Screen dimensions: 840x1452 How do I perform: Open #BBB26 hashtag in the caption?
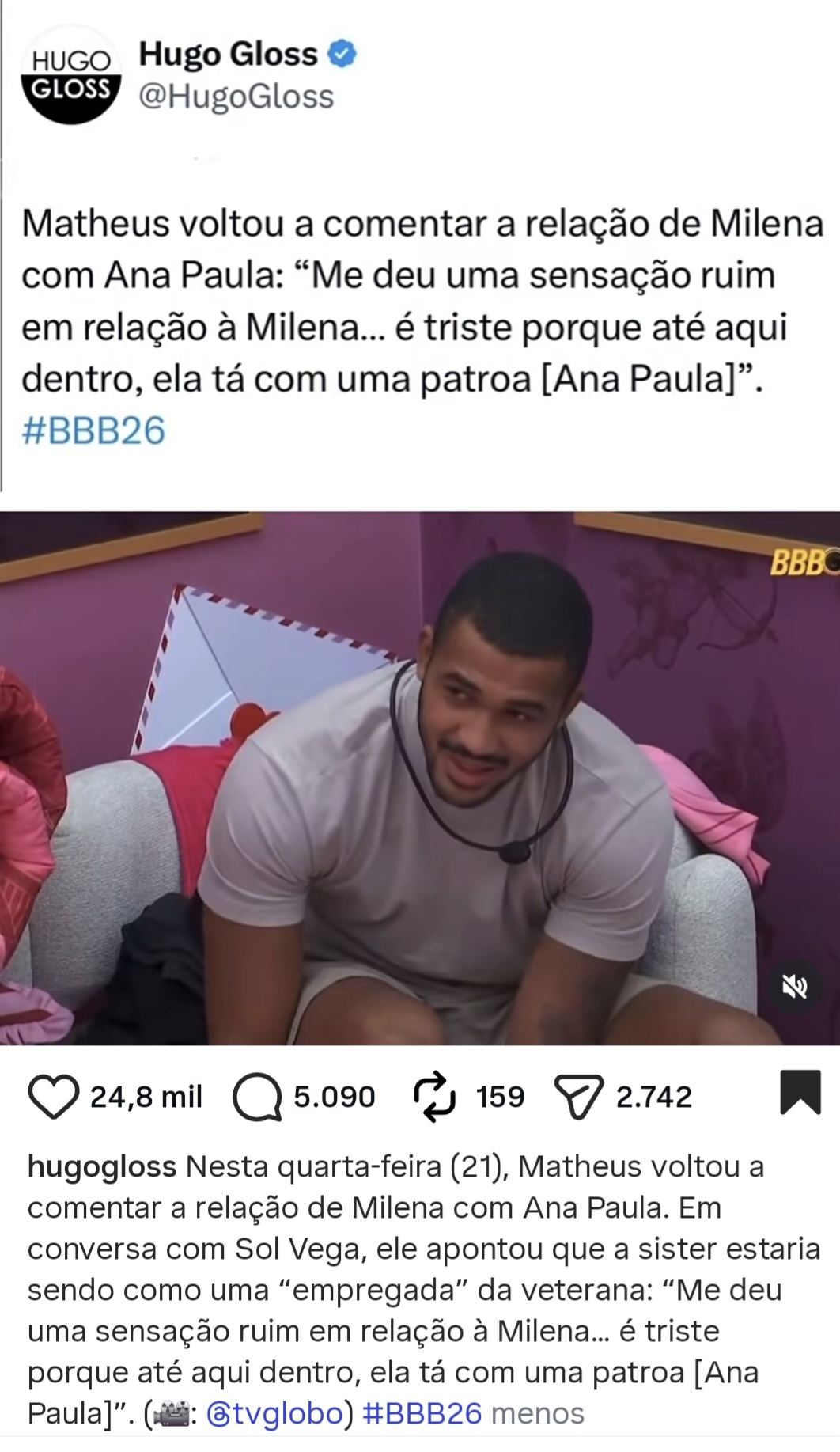pyautogui.click(x=422, y=1413)
